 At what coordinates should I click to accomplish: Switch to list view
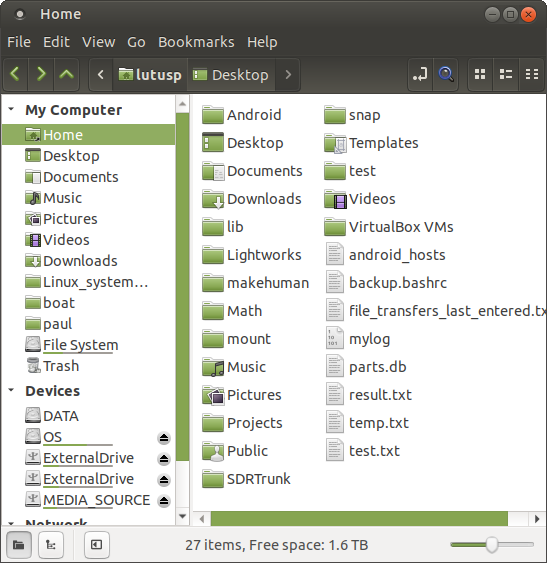[506, 75]
